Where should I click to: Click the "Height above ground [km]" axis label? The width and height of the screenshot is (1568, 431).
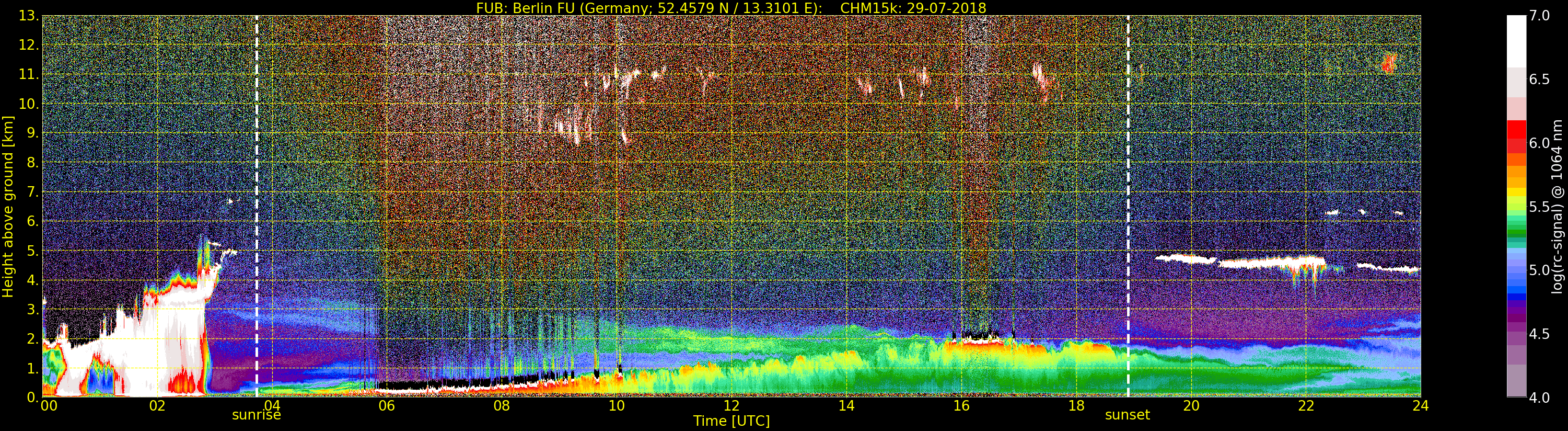(x=8, y=206)
